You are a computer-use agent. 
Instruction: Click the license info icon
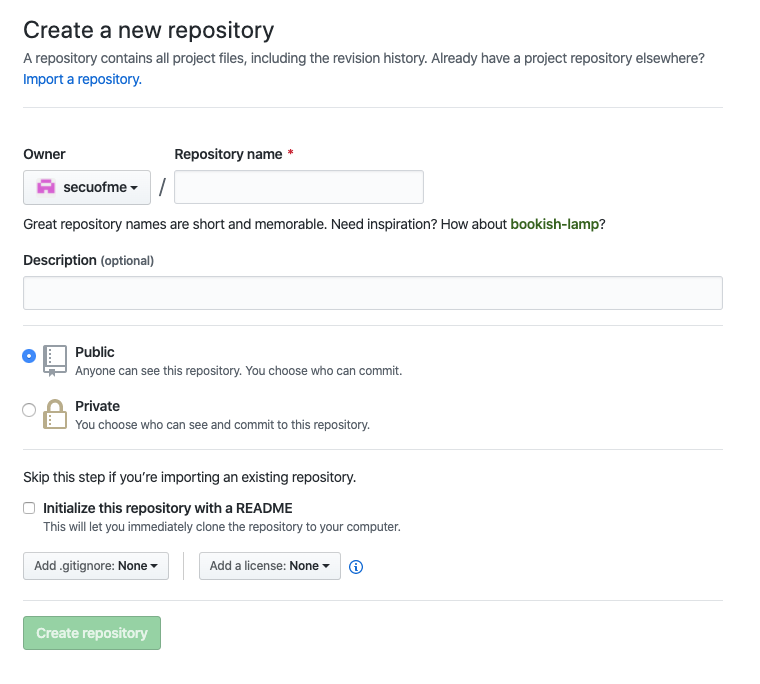pyautogui.click(x=356, y=566)
